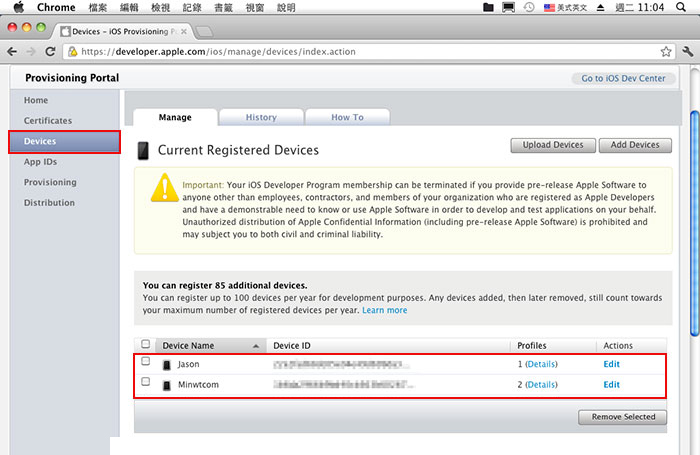Open the 記錄 menu
Screen dimensions: 700x455
pyautogui.click(x=192, y=8)
